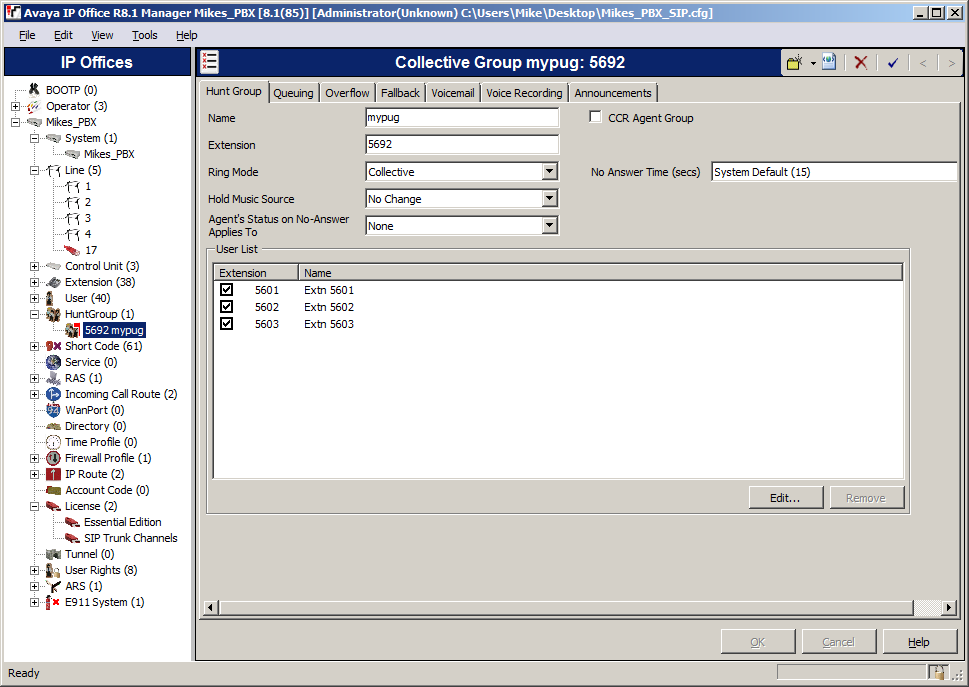Click the Tunnel icon

(x=53, y=554)
